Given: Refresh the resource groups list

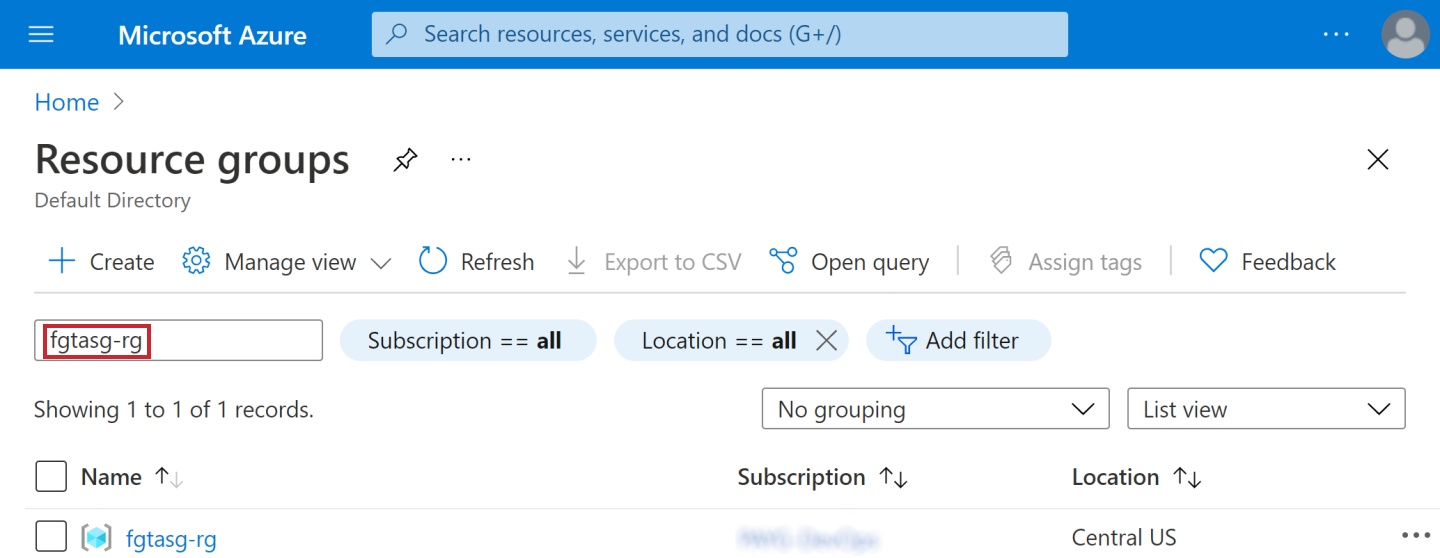Looking at the screenshot, I should point(497,262).
